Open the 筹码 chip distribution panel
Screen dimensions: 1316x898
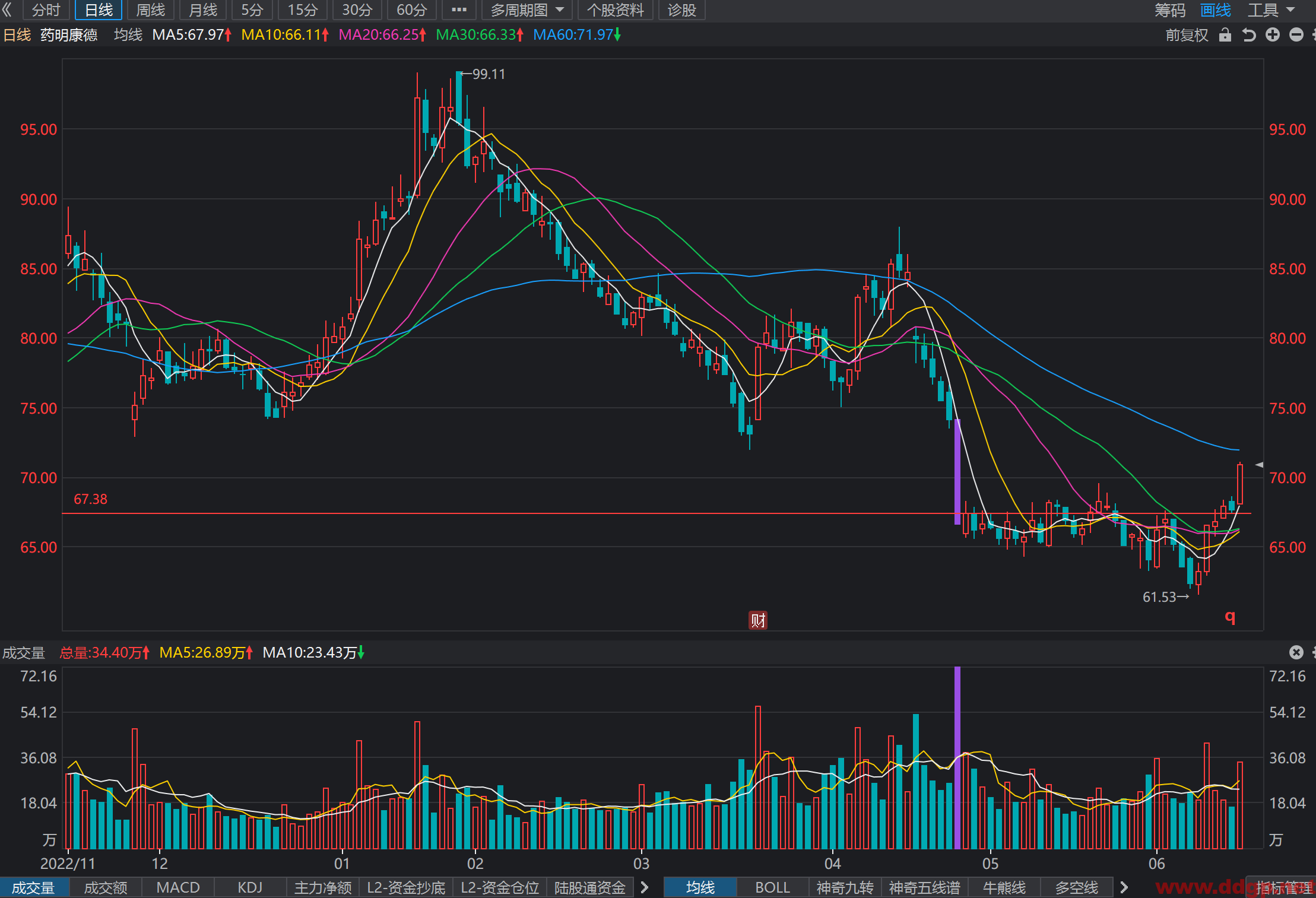[1169, 10]
